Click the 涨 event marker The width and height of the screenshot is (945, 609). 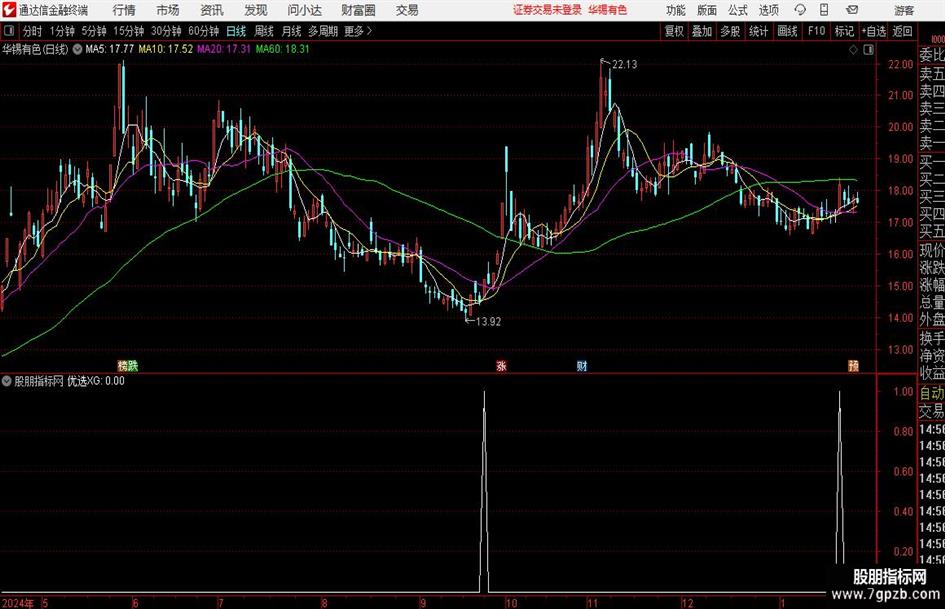click(501, 365)
